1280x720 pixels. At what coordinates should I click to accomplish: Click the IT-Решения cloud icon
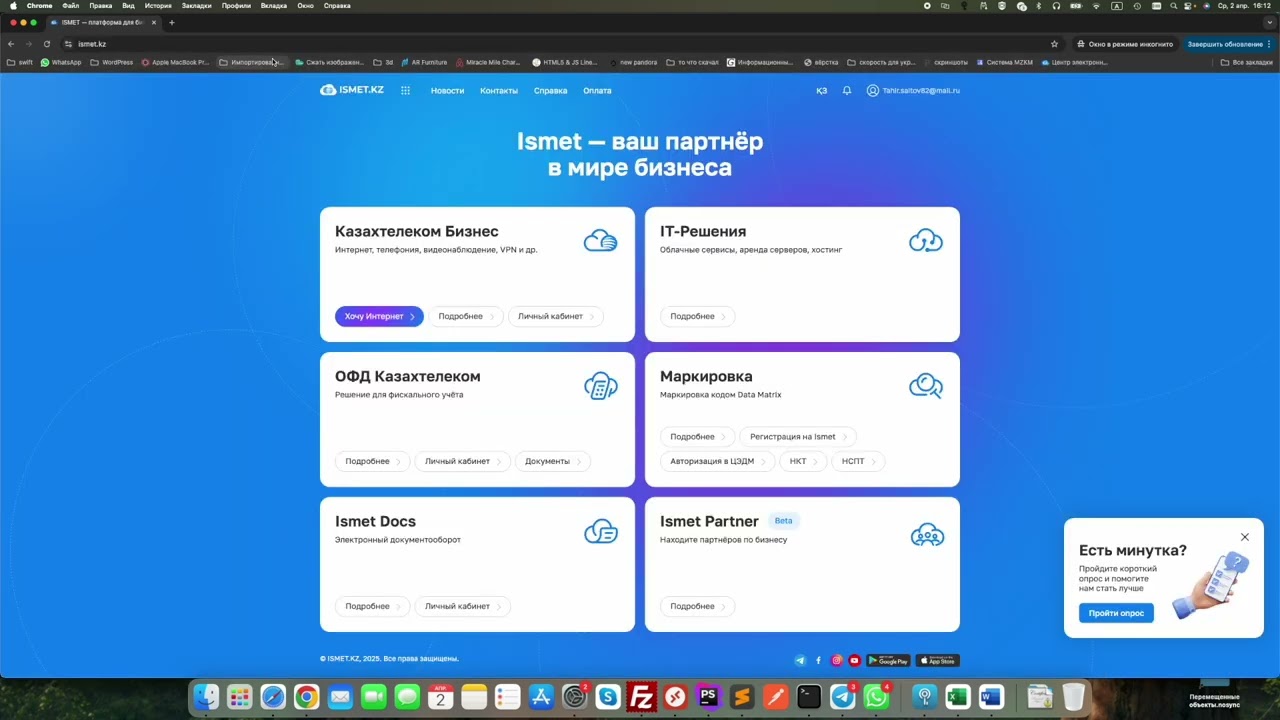tap(926, 241)
